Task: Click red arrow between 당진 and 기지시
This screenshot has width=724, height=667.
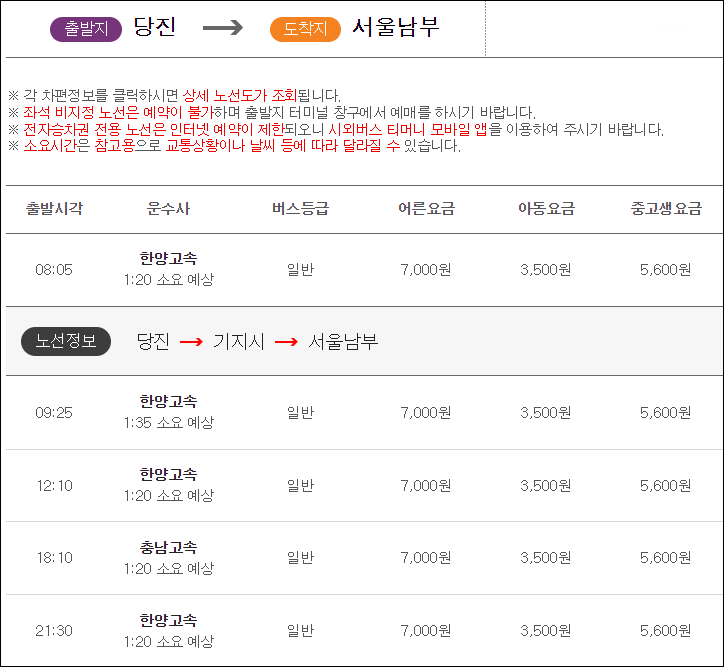Action: pos(191,342)
